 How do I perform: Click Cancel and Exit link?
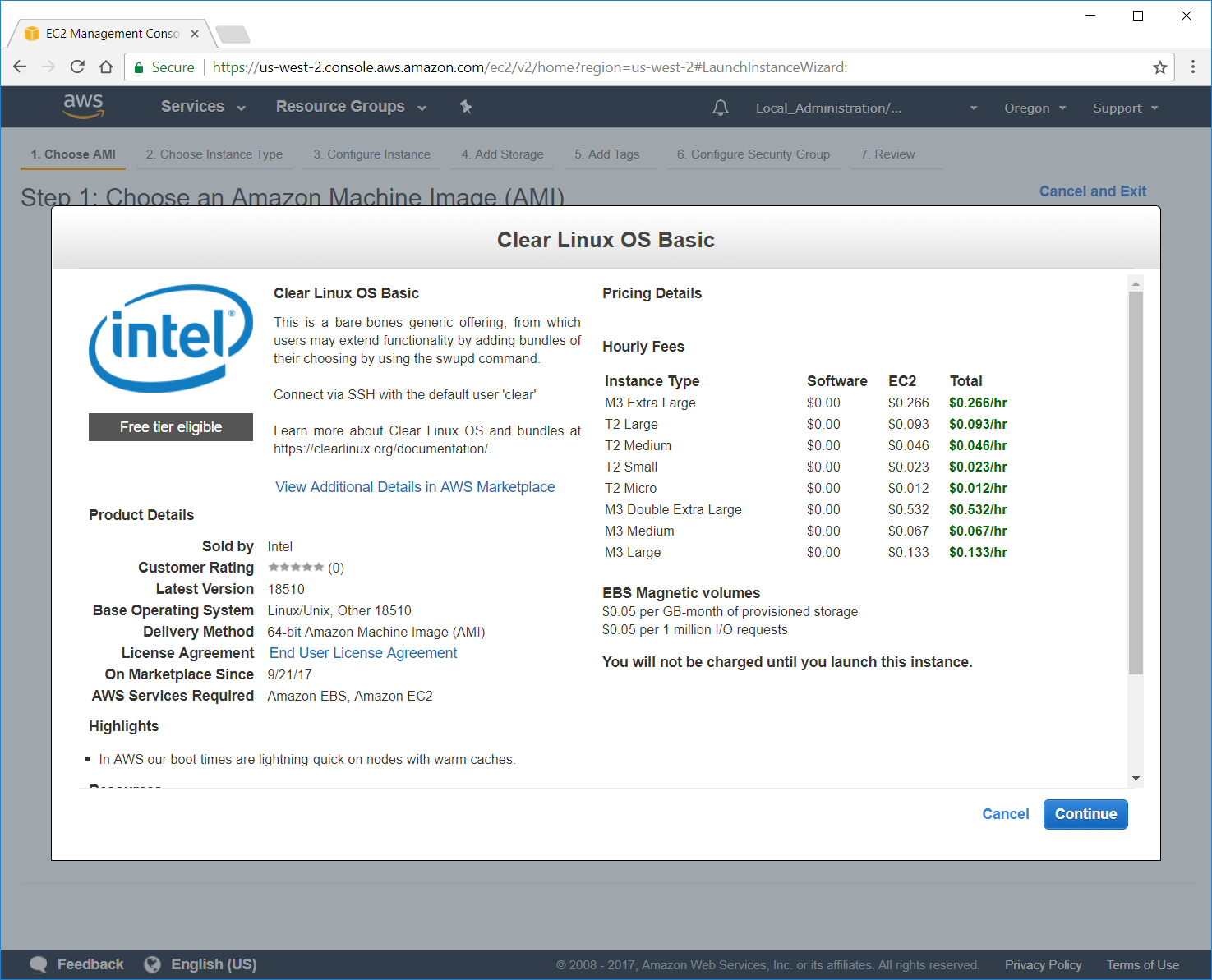(1093, 191)
